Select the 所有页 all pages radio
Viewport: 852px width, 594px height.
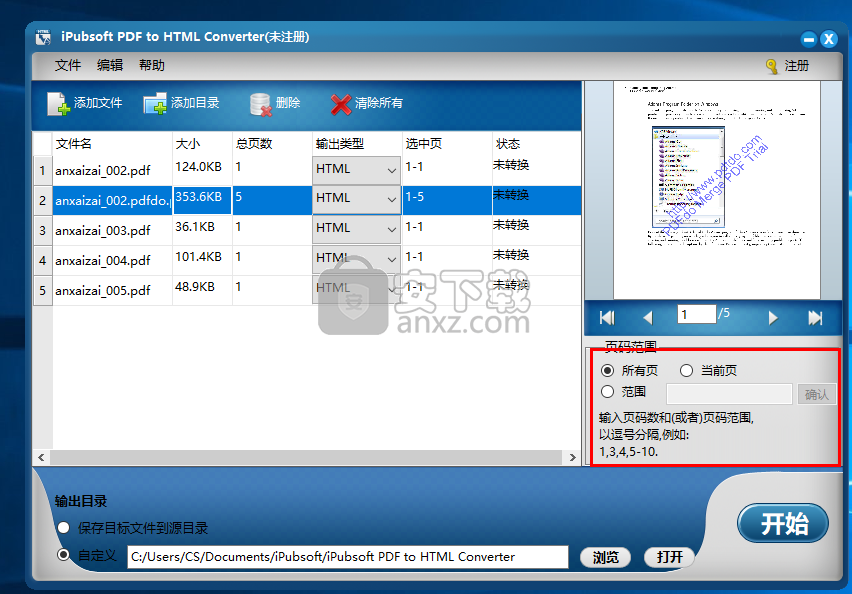[607, 371]
